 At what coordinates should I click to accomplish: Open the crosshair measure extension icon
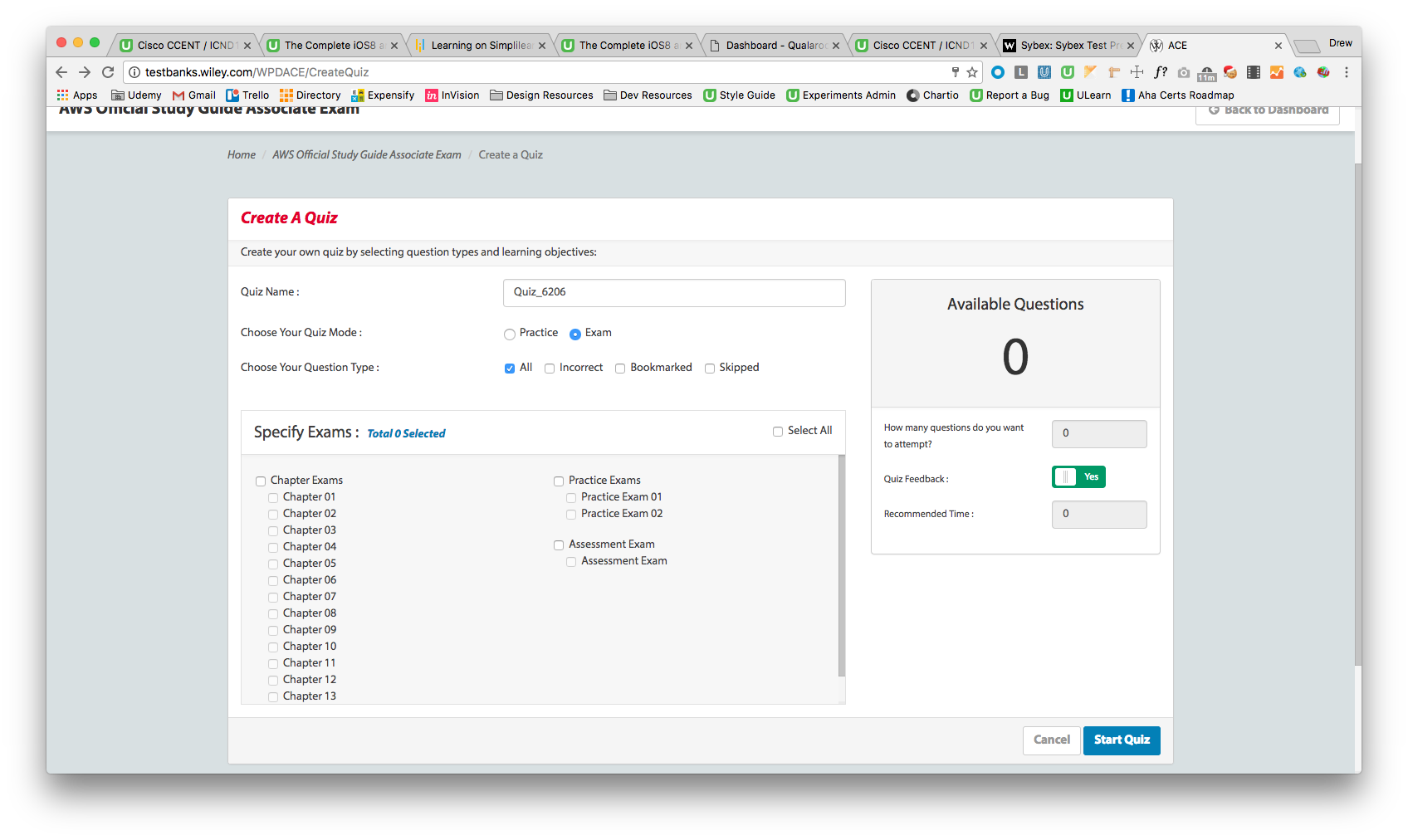pyautogui.click(x=1137, y=72)
